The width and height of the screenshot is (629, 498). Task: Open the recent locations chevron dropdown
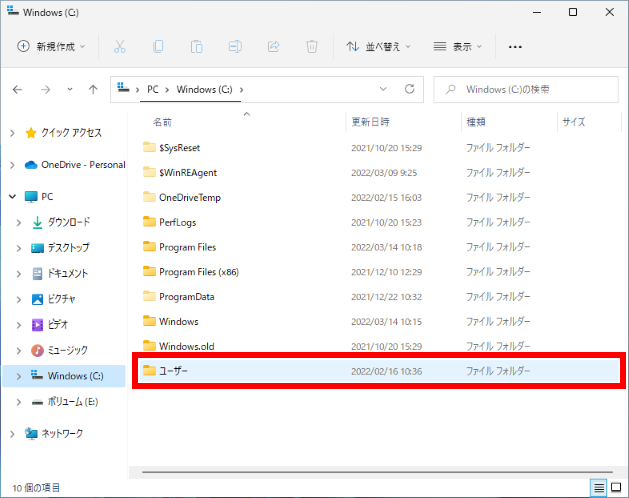[x=70, y=89]
